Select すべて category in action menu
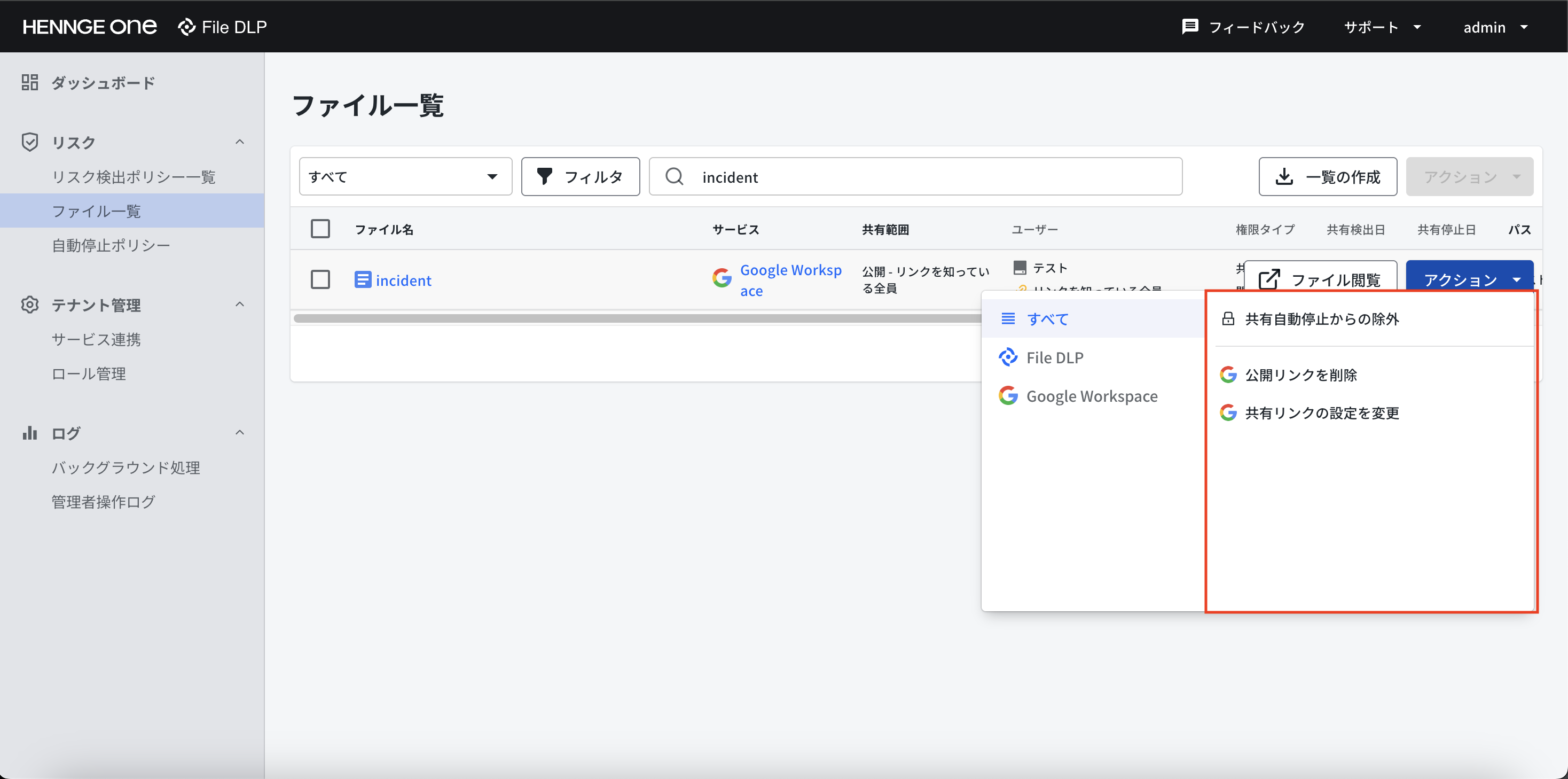 coord(1093,318)
